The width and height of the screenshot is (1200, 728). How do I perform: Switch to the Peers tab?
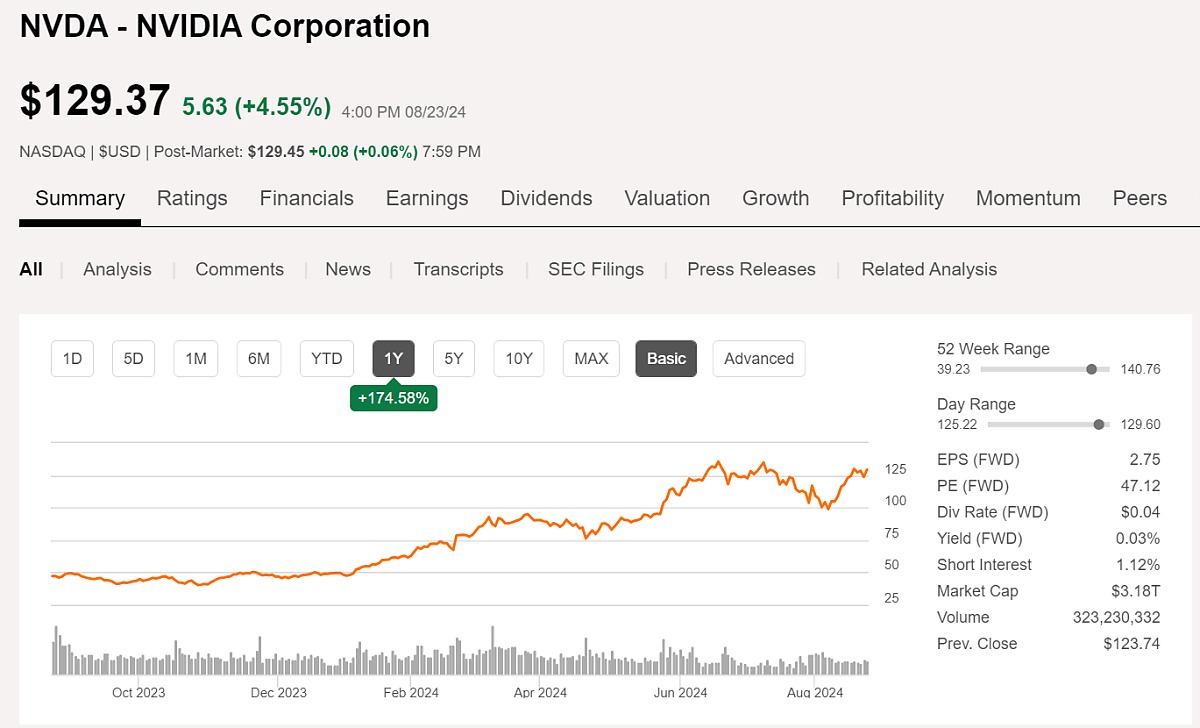coord(1140,198)
